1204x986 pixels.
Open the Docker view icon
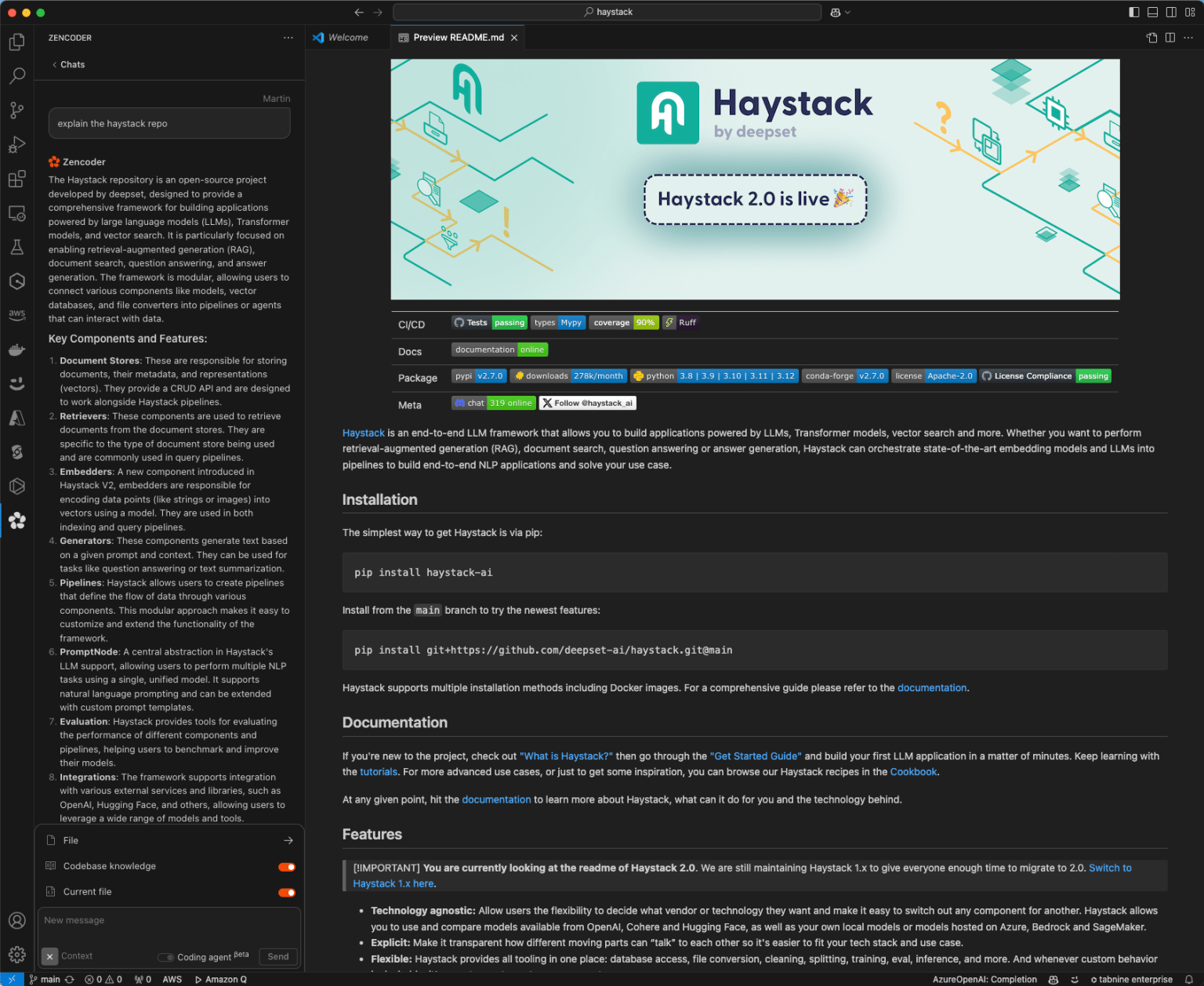[x=16, y=350]
